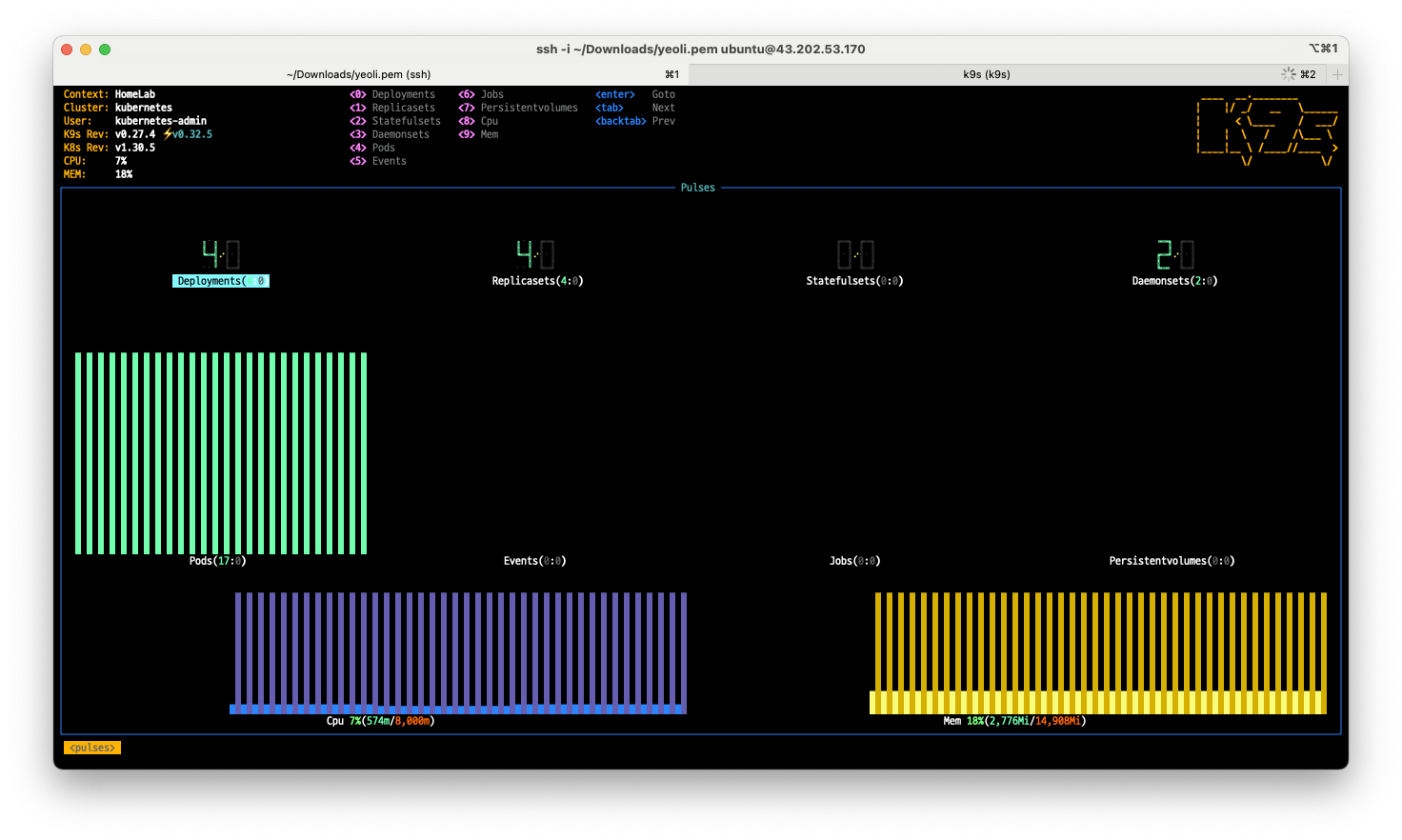Image resolution: width=1402 pixels, height=840 pixels.
Task: Click the Persistentvolumes(0:0) label
Action: click(1172, 561)
